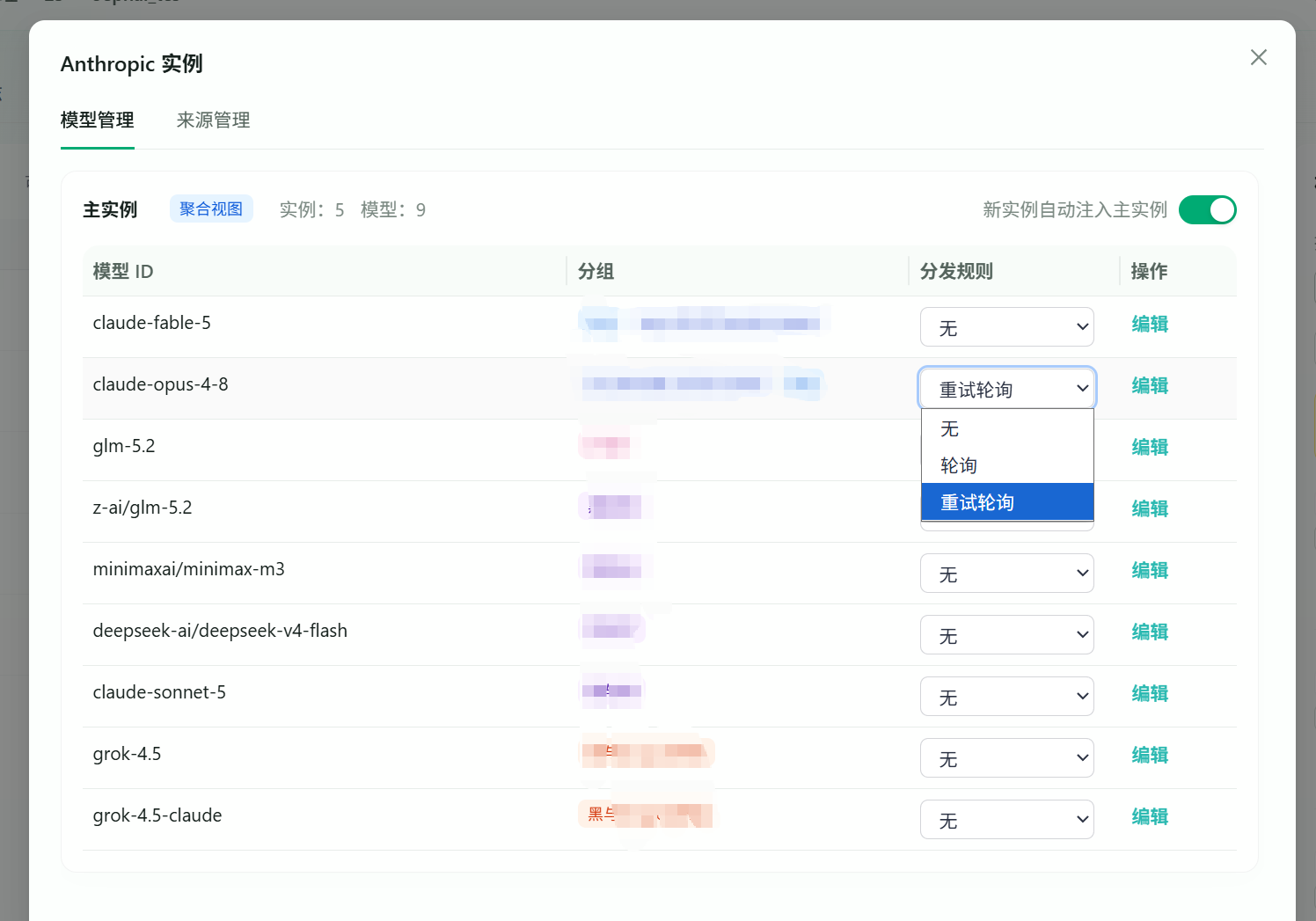Image resolution: width=1316 pixels, height=921 pixels.
Task: Click 编辑 in the glm-5.2 row
Action: [x=1150, y=447]
